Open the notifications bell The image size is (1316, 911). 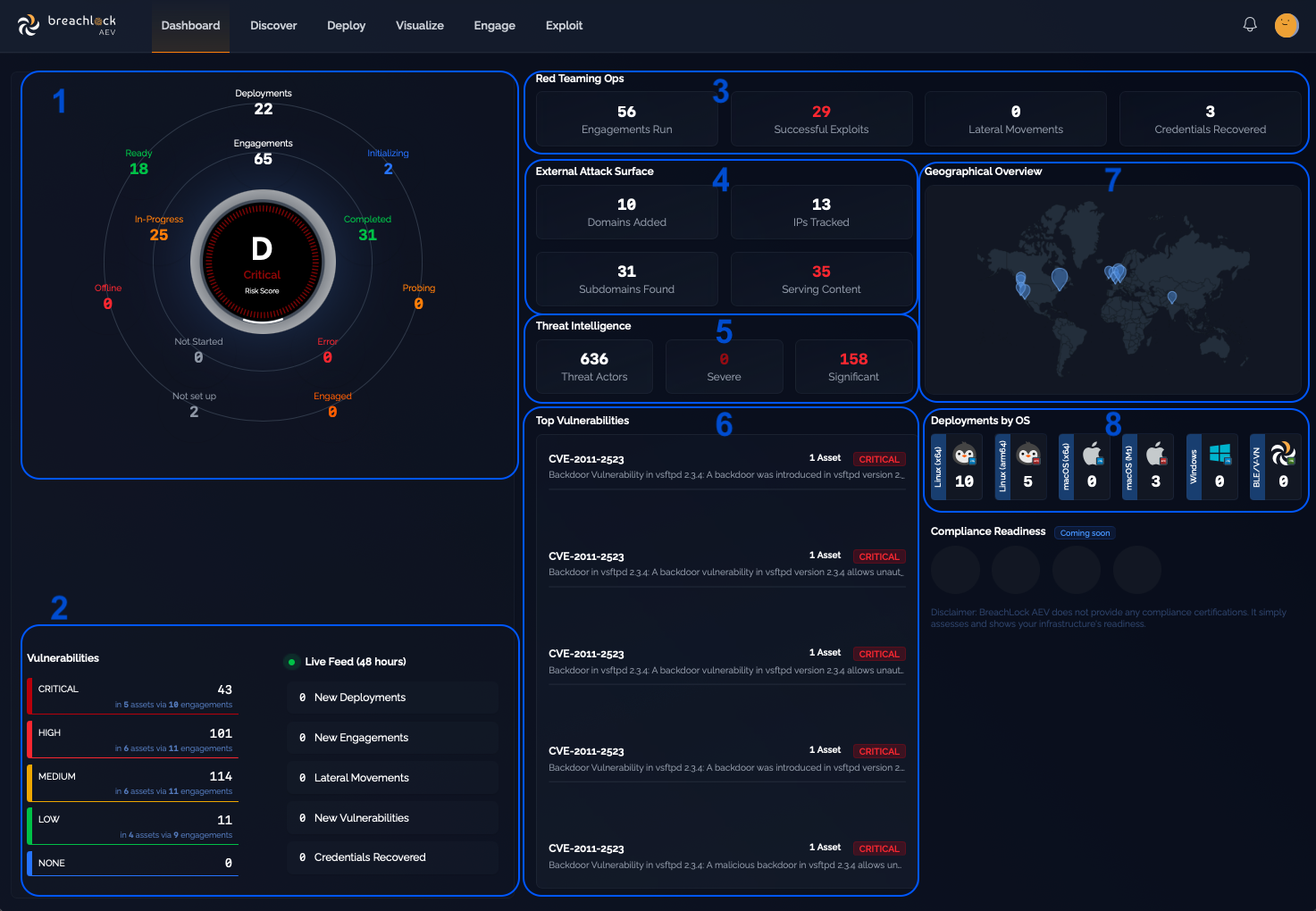point(1250,25)
